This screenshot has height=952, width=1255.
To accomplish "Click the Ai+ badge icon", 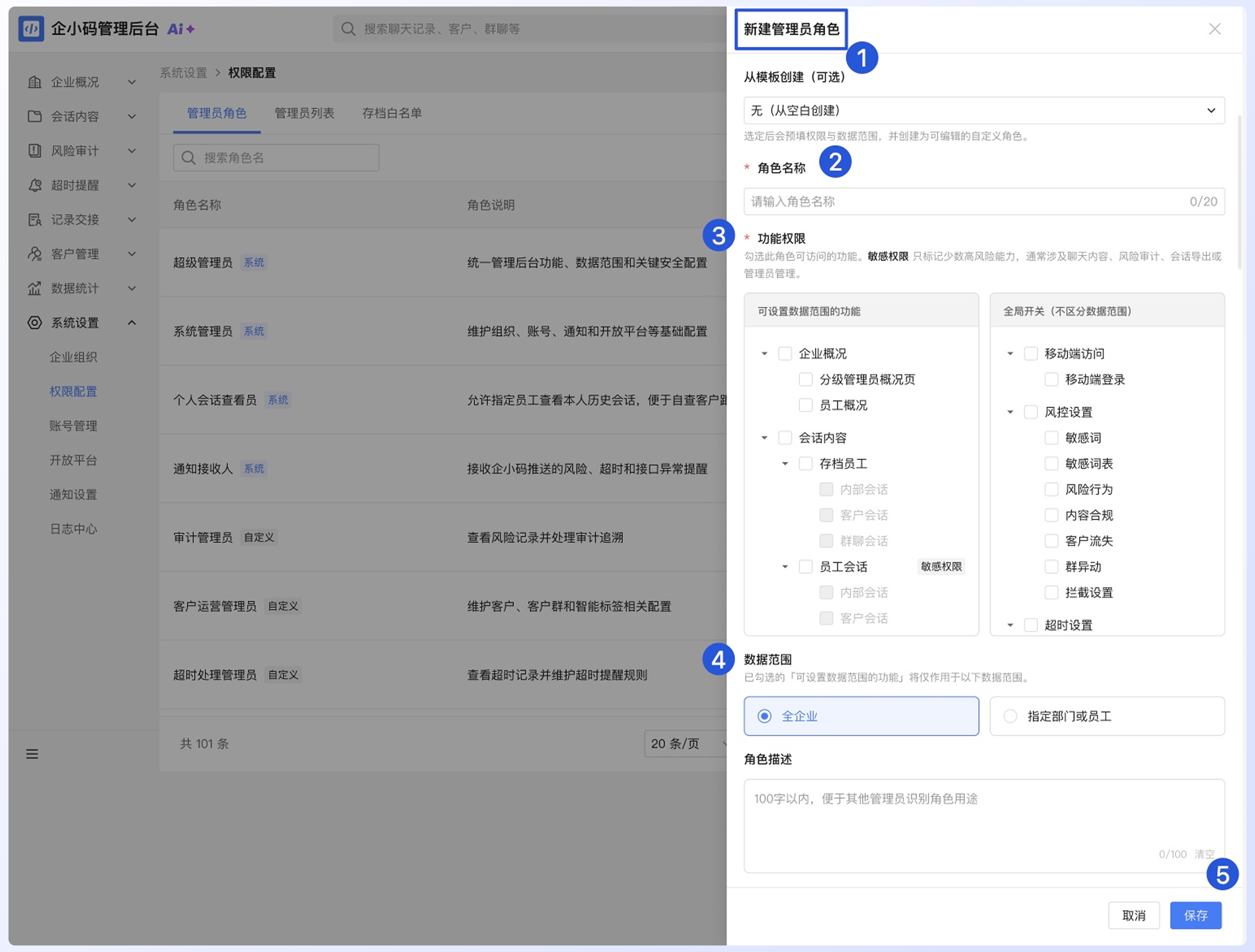I will click(x=180, y=29).
